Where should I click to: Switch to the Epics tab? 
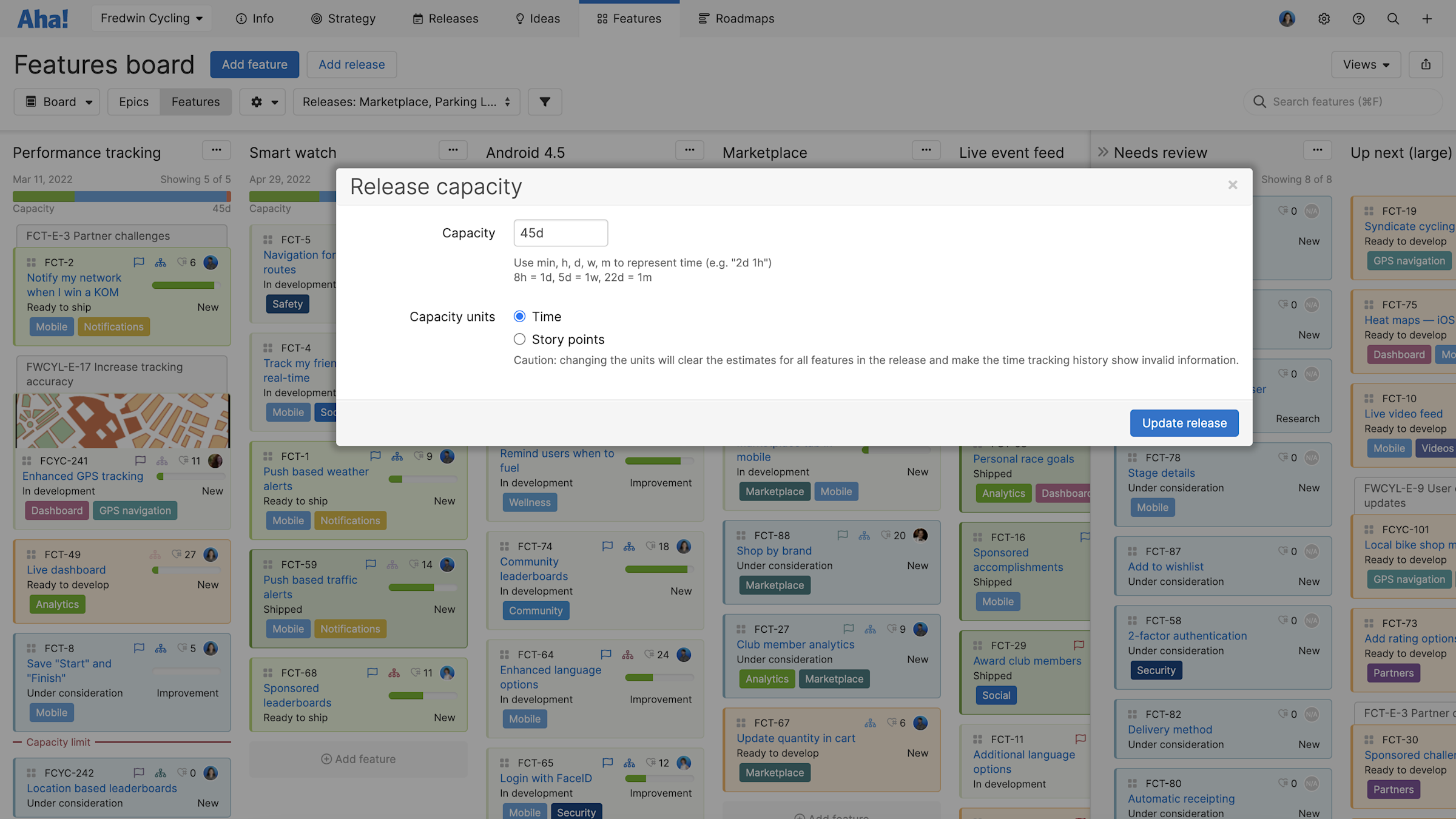click(x=133, y=101)
